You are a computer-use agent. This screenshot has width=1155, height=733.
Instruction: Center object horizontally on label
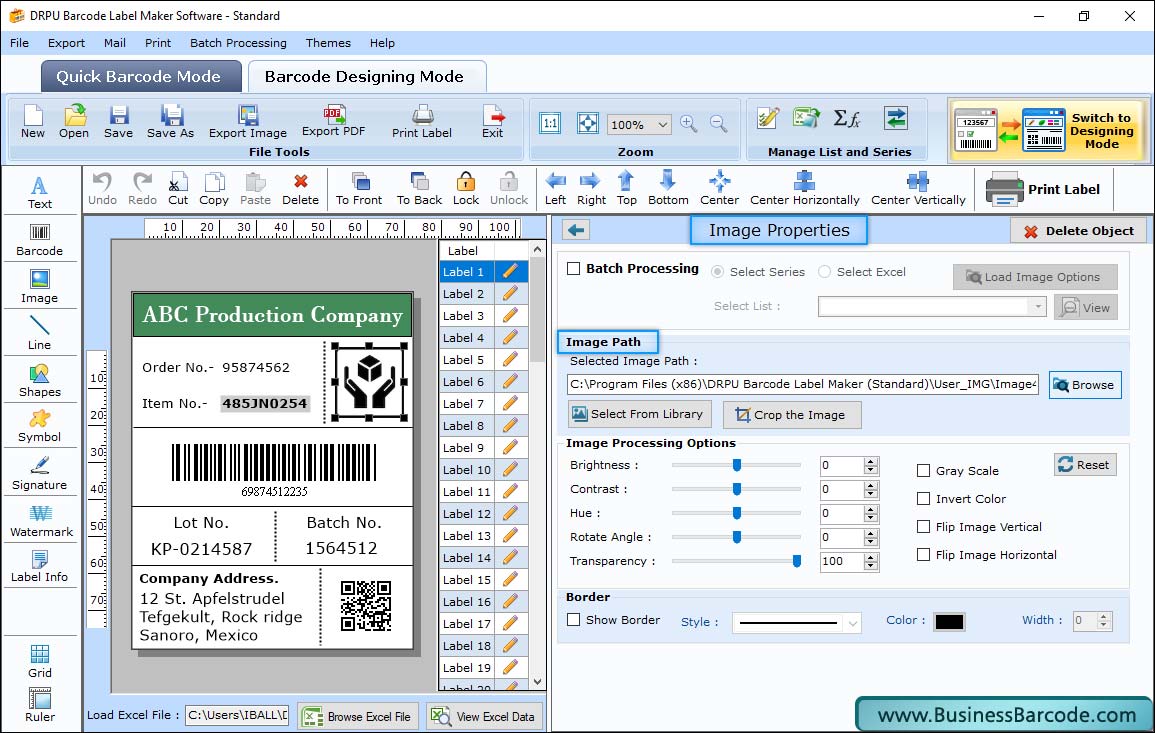[x=804, y=189]
